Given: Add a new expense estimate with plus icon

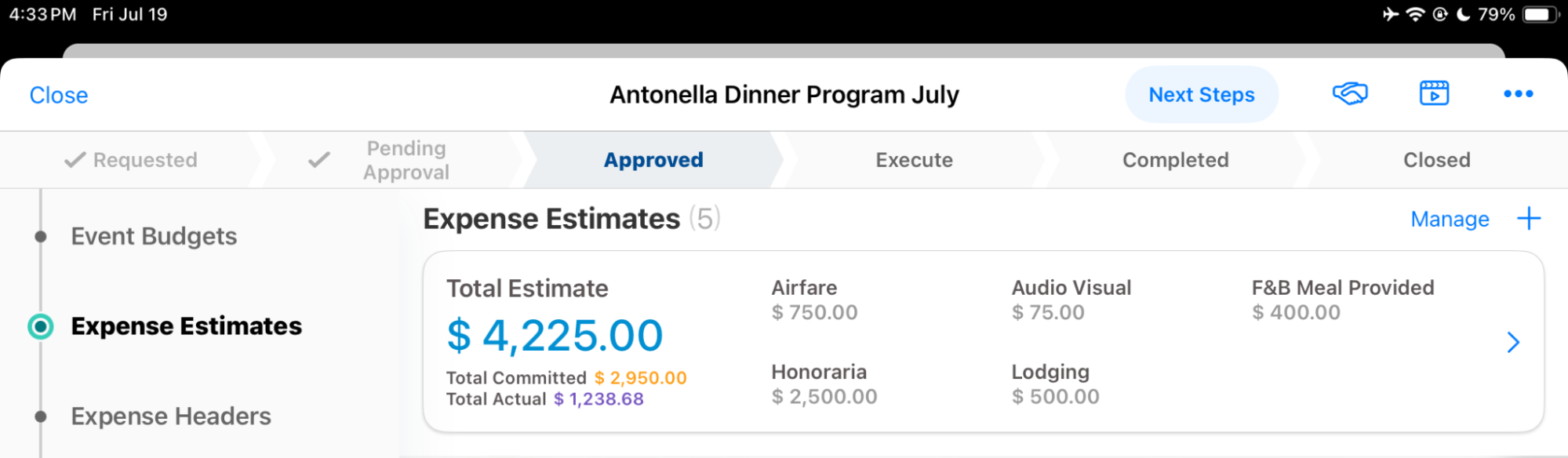Looking at the screenshot, I should (1529, 219).
